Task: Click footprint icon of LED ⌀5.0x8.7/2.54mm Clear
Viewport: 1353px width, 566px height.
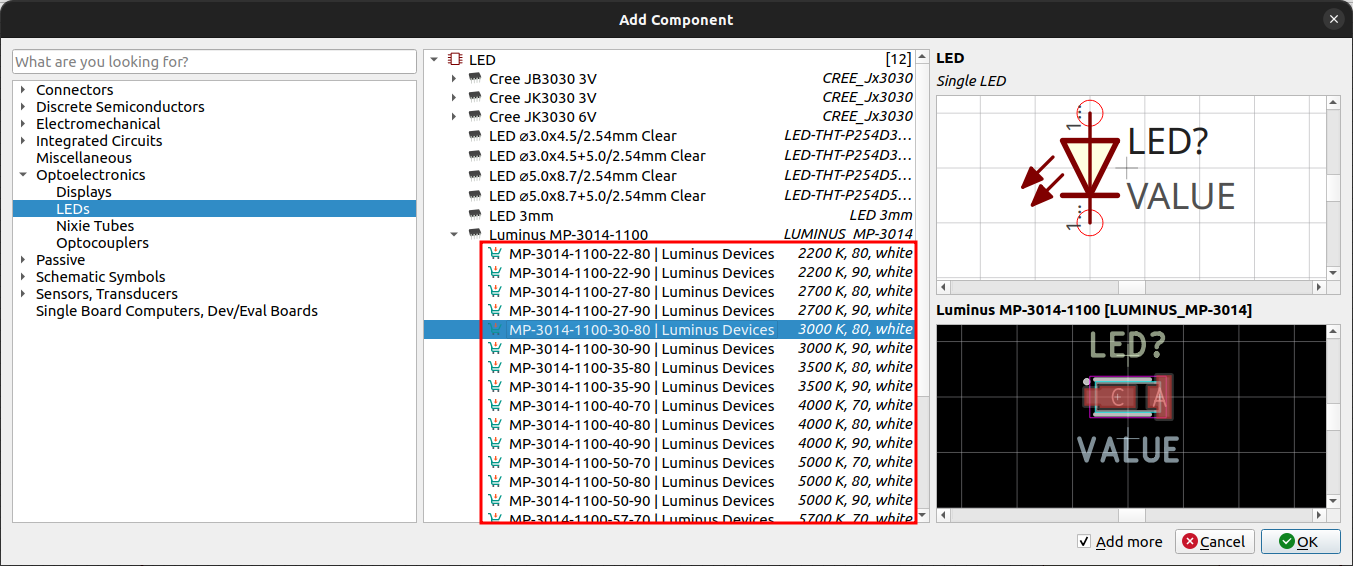Action: tap(475, 176)
